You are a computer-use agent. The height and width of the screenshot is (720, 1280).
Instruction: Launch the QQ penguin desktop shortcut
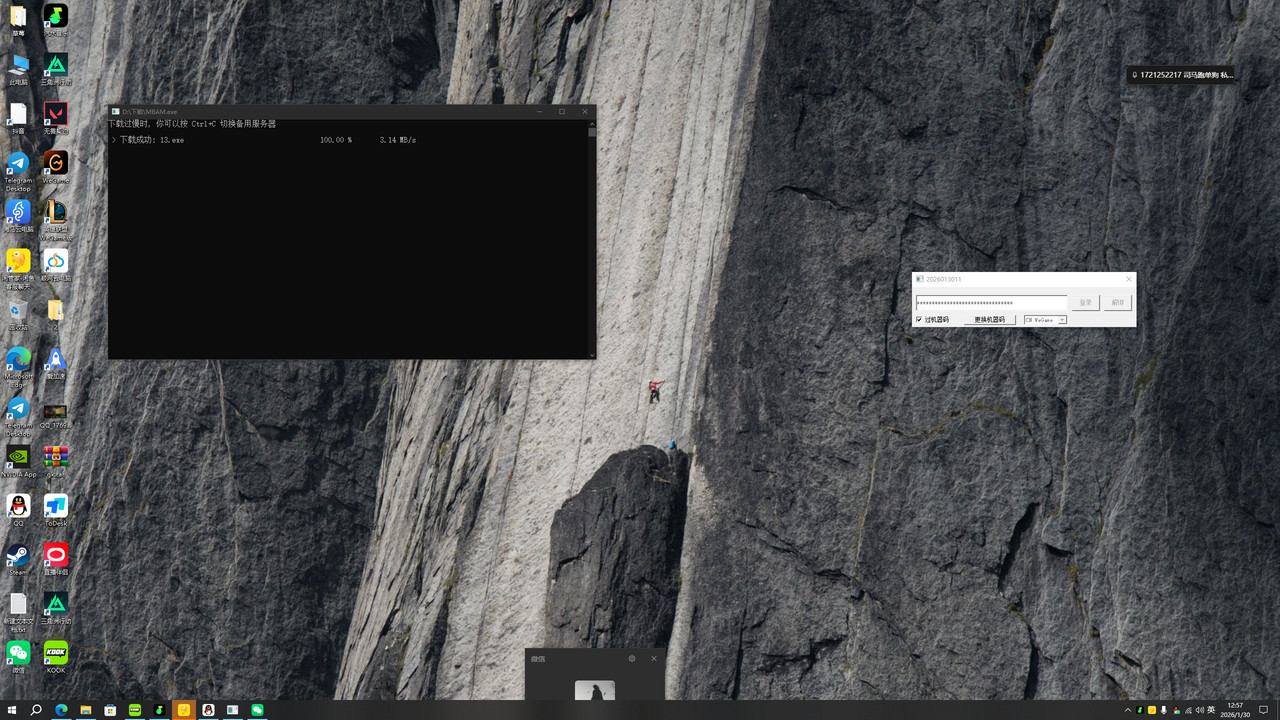18,510
